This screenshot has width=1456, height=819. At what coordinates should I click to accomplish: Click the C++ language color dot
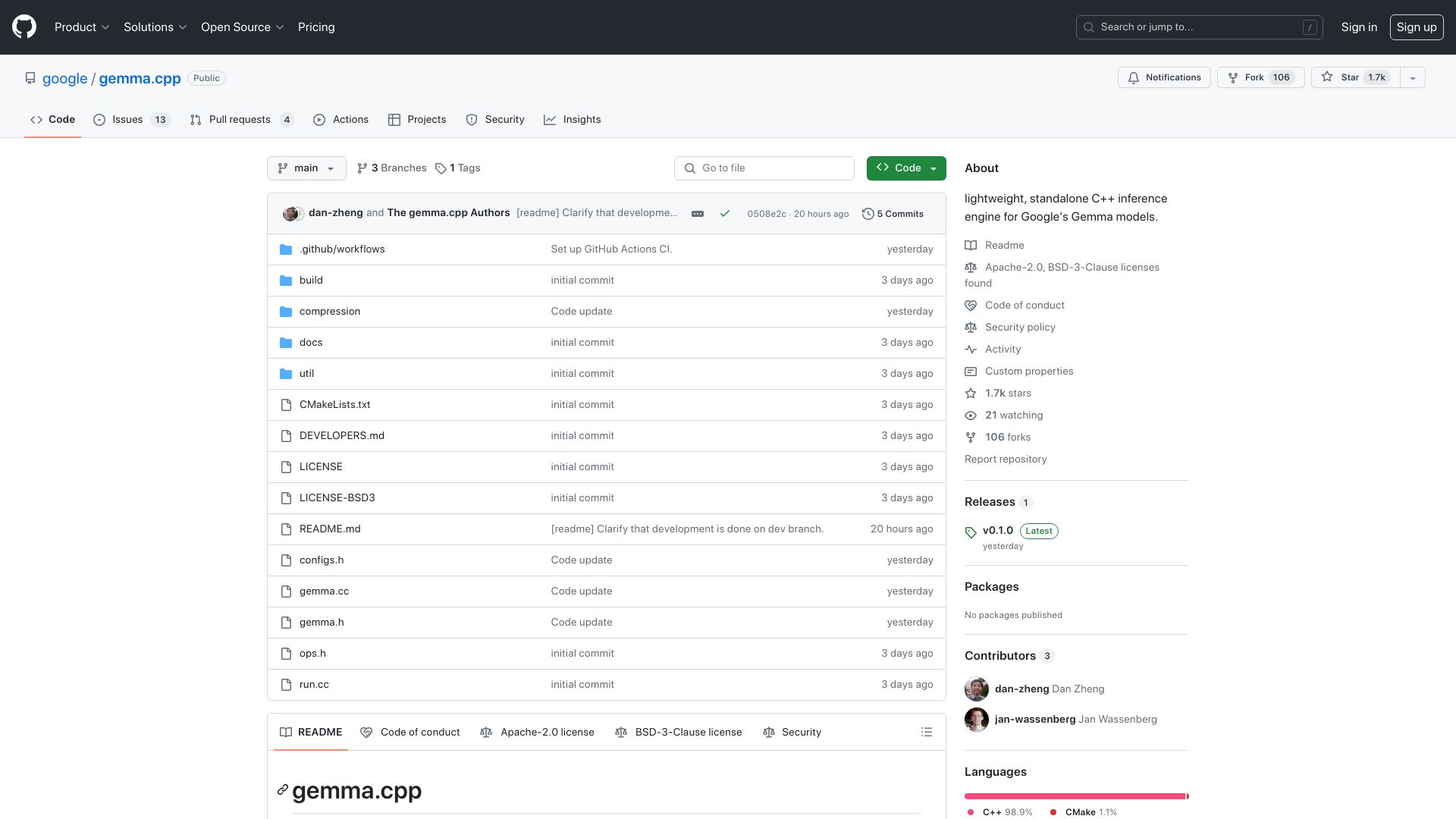tap(971, 812)
